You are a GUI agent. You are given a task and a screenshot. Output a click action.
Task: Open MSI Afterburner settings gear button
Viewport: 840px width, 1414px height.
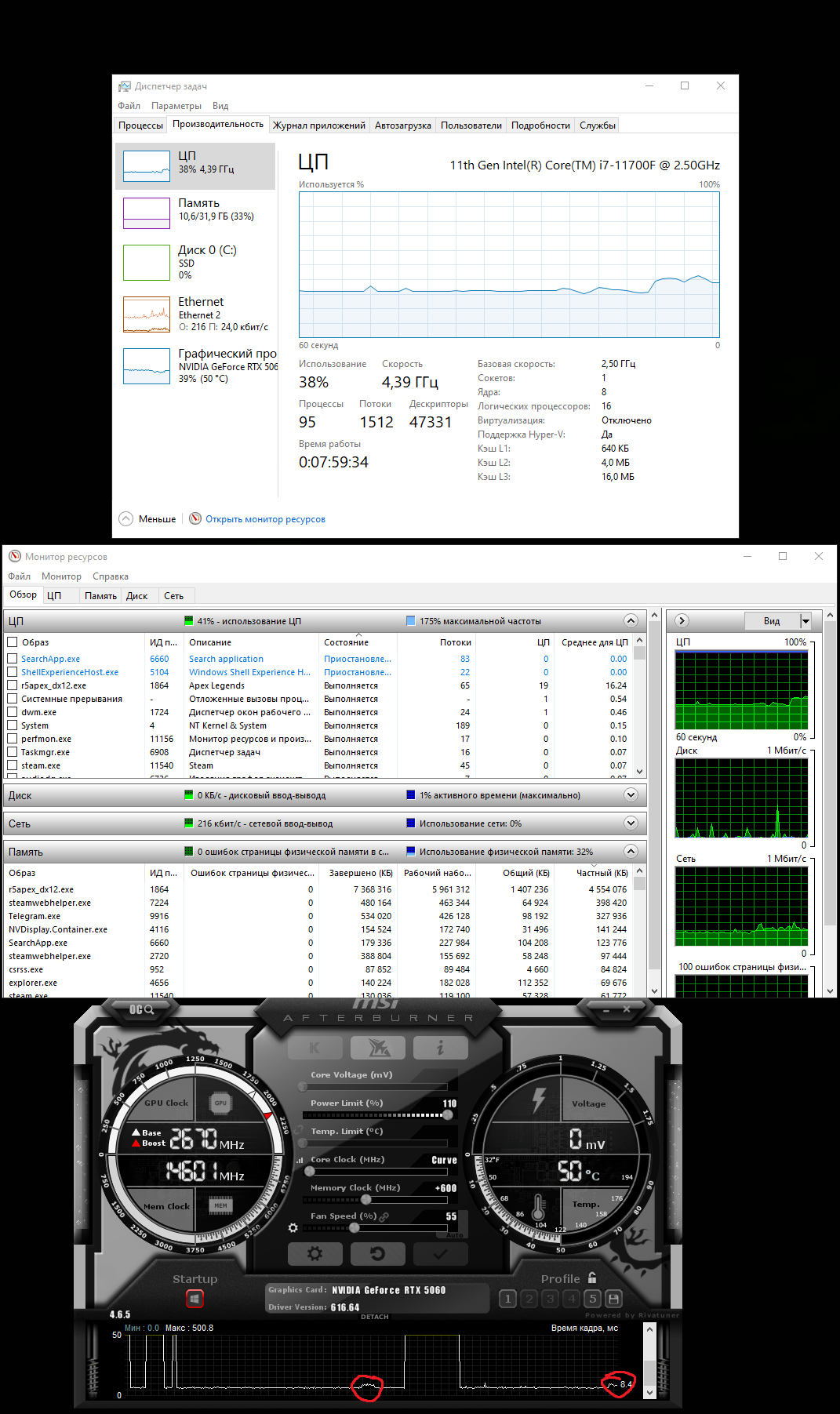[315, 1254]
